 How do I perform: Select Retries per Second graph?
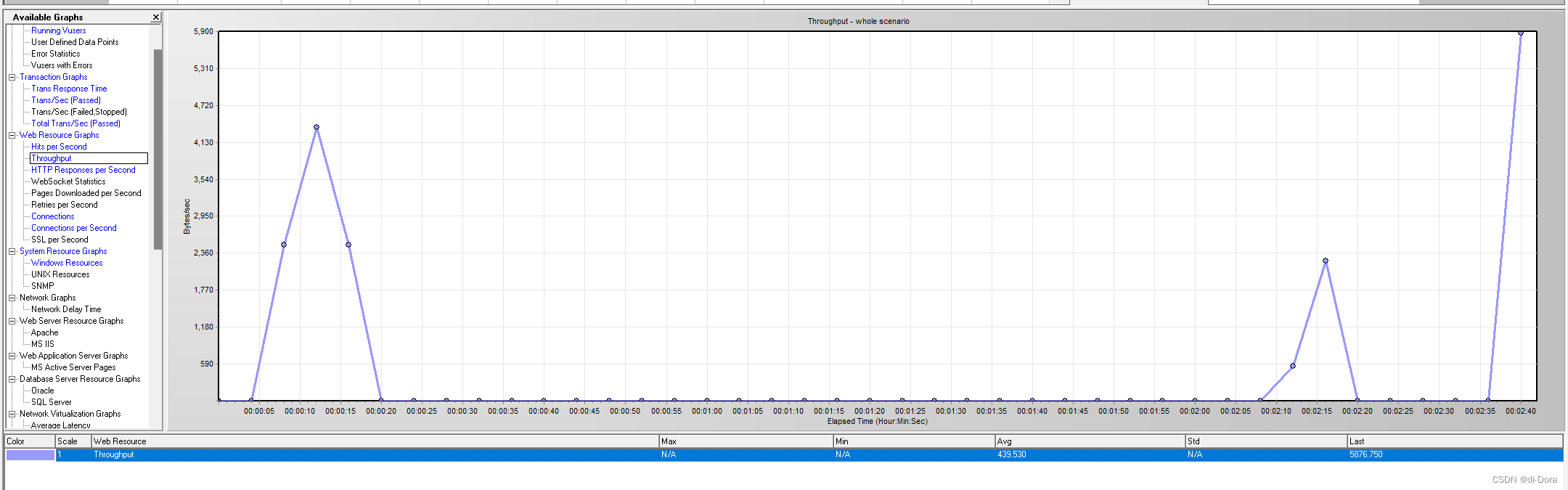[x=64, y=205]
